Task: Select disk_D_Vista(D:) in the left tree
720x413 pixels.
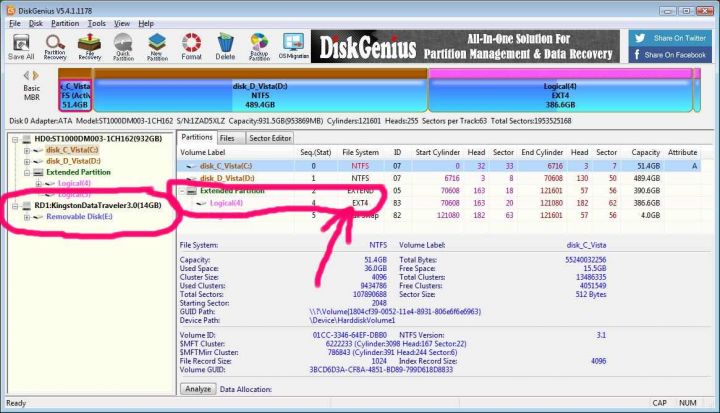Action: pyautogui.click(x=73, y=161)
